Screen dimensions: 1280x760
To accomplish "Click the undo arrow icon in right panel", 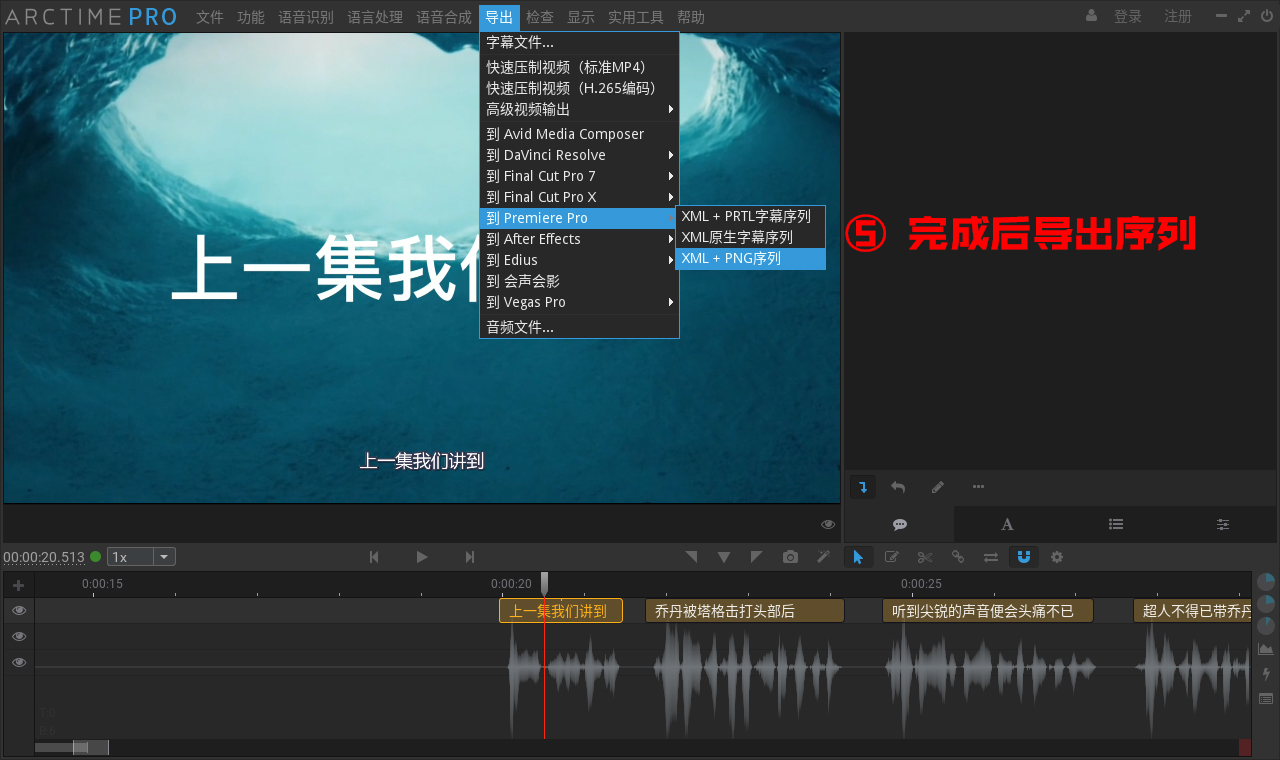I will coord(897,486).
